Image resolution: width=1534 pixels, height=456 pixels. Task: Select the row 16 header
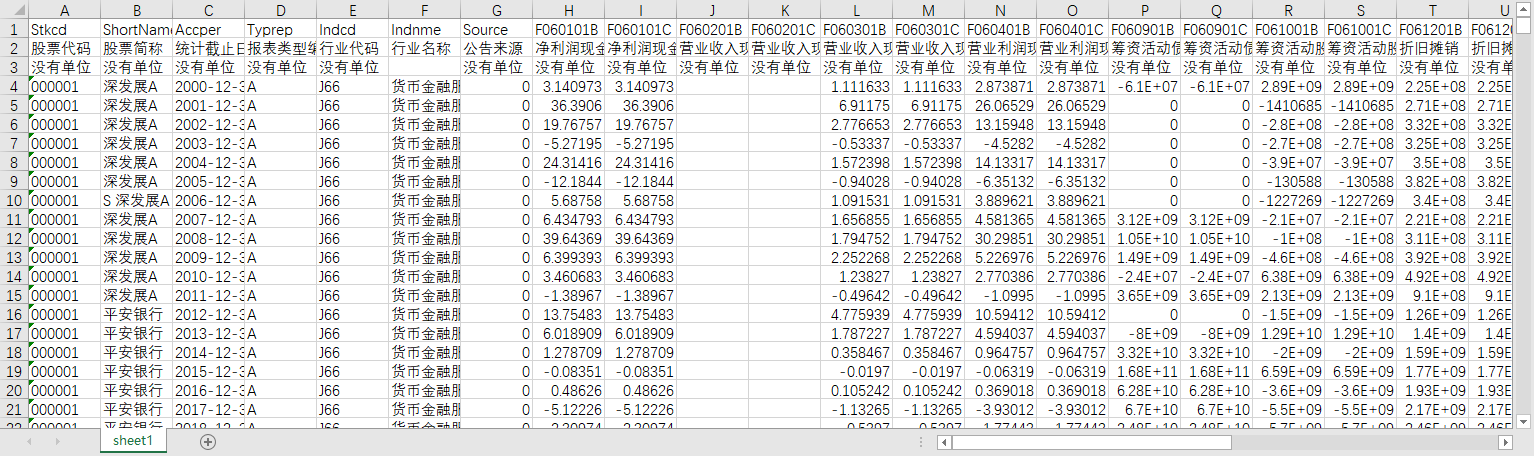tap(14, 314)
